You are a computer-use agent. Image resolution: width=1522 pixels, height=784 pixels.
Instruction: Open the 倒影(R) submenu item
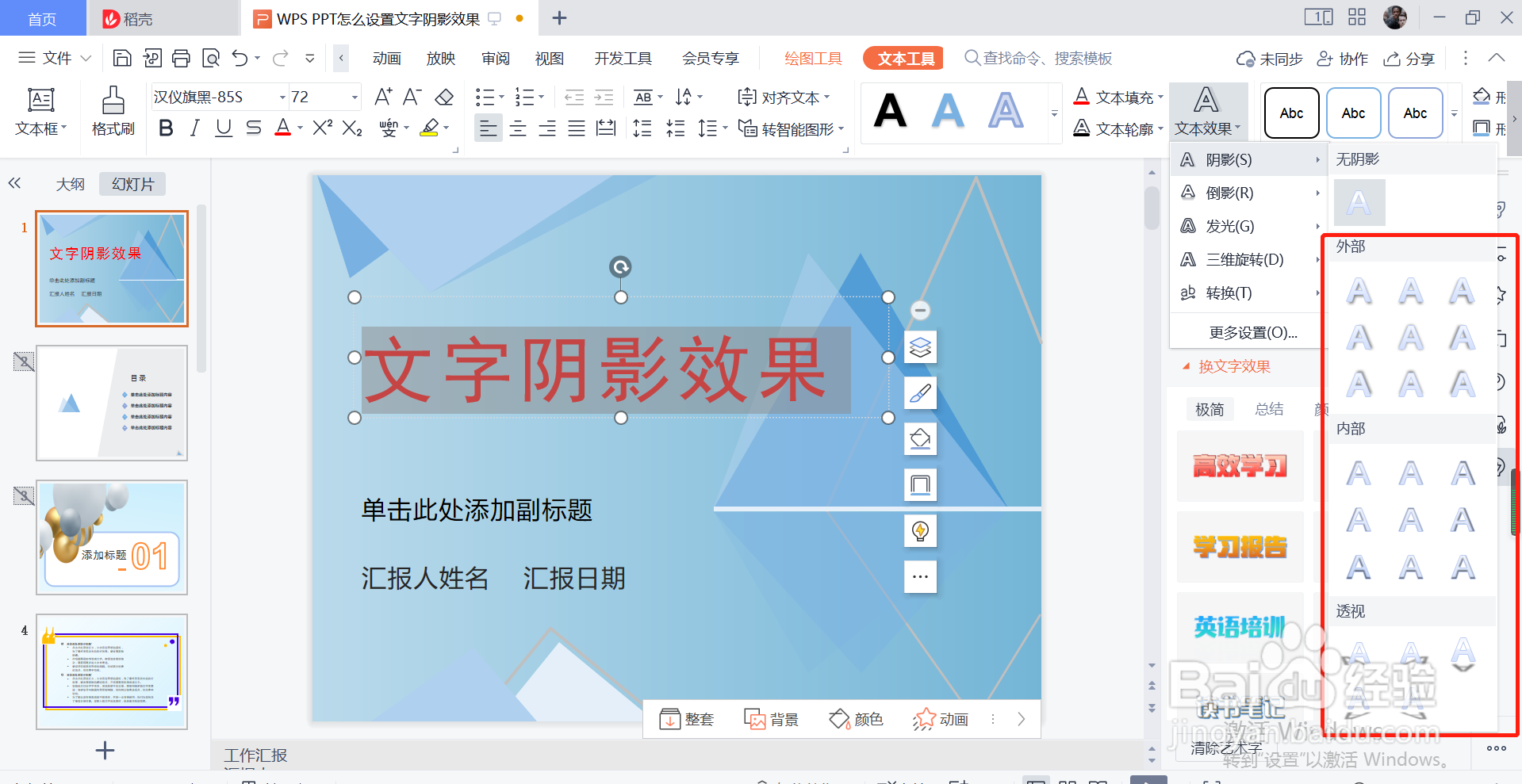click(1248, 193)
